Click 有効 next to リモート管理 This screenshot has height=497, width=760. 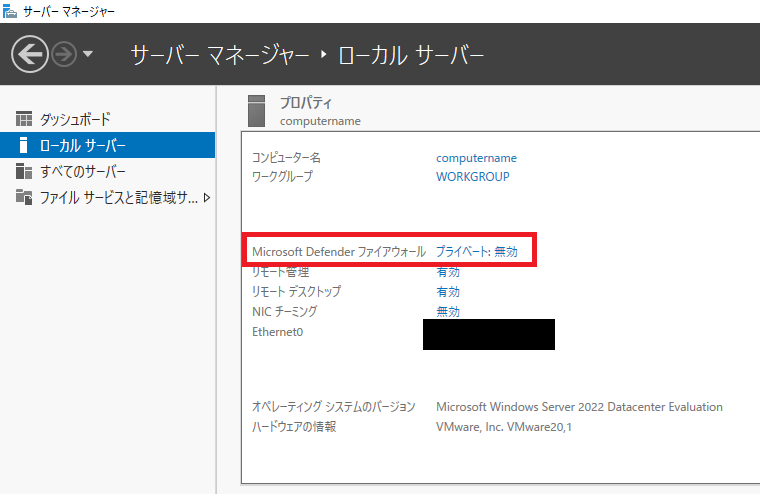point(448,273)
